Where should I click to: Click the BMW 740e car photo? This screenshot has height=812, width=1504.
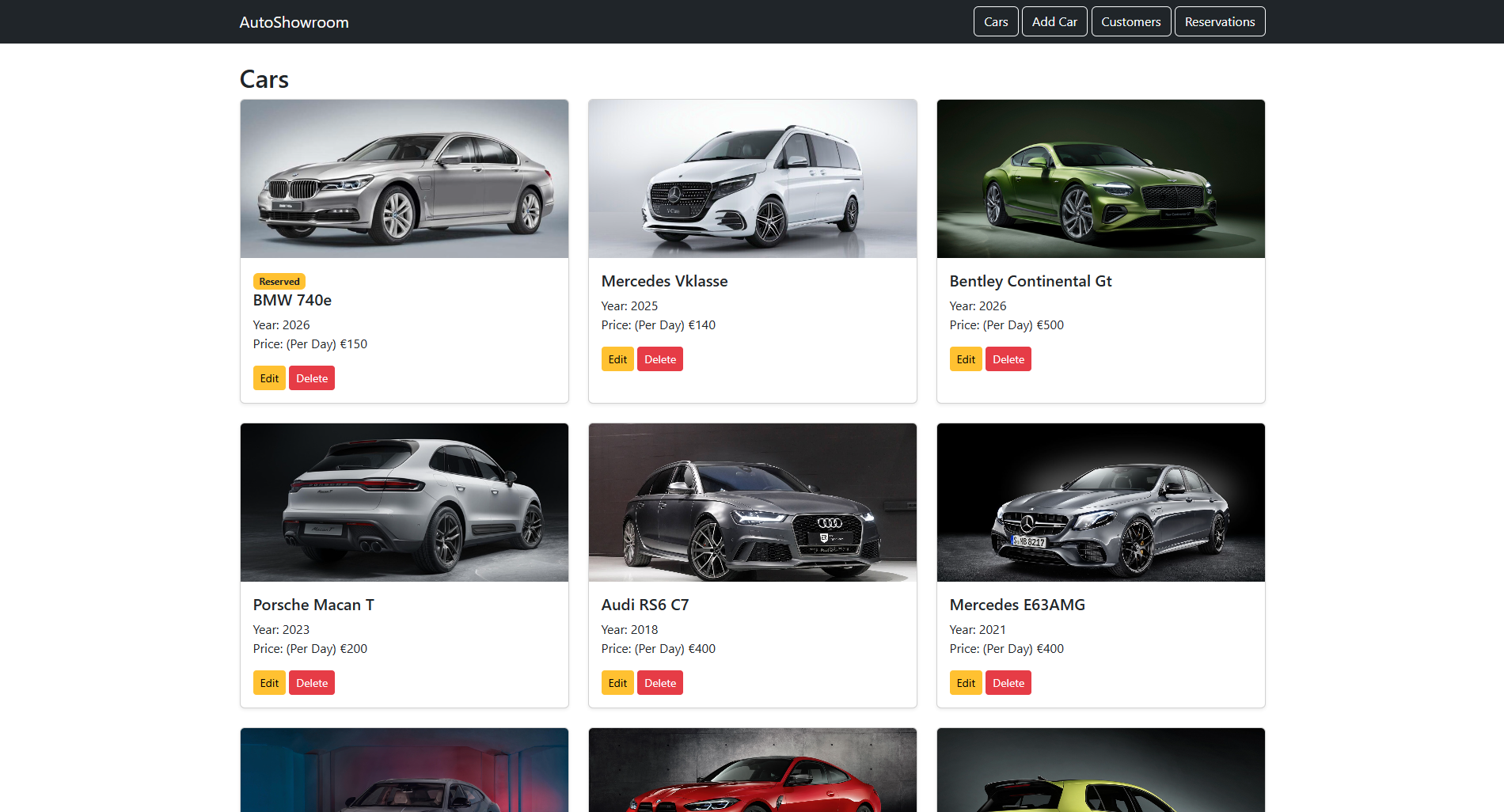[x=404, y=179]
